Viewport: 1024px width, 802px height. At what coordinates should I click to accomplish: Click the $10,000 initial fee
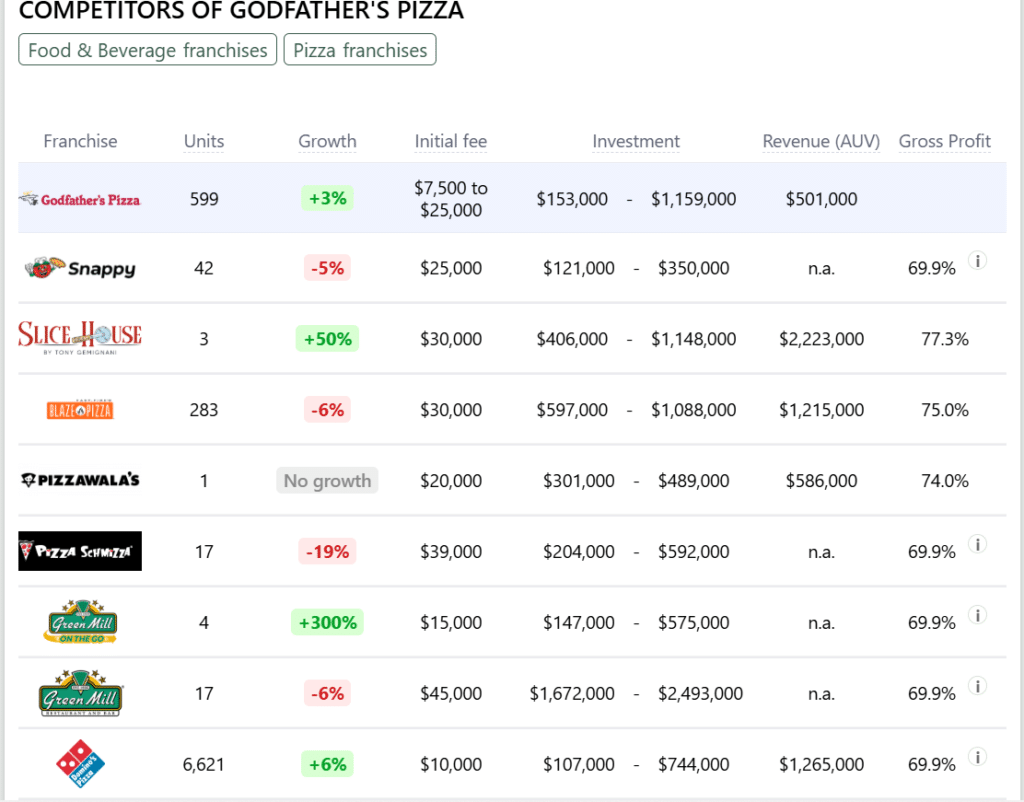point(451,764)
